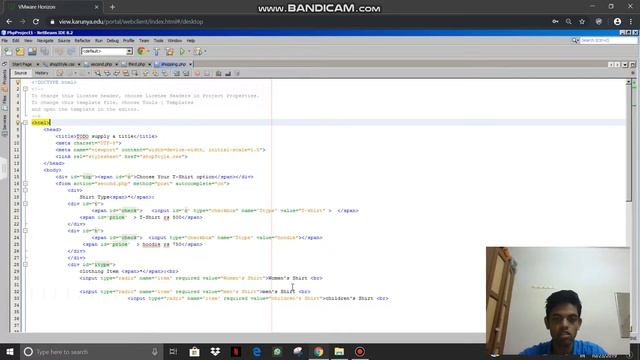Screen dimensions: 640x360
Task: Click the Maximize editor window button
Action: pyautogui.click(x=632, y=64)
